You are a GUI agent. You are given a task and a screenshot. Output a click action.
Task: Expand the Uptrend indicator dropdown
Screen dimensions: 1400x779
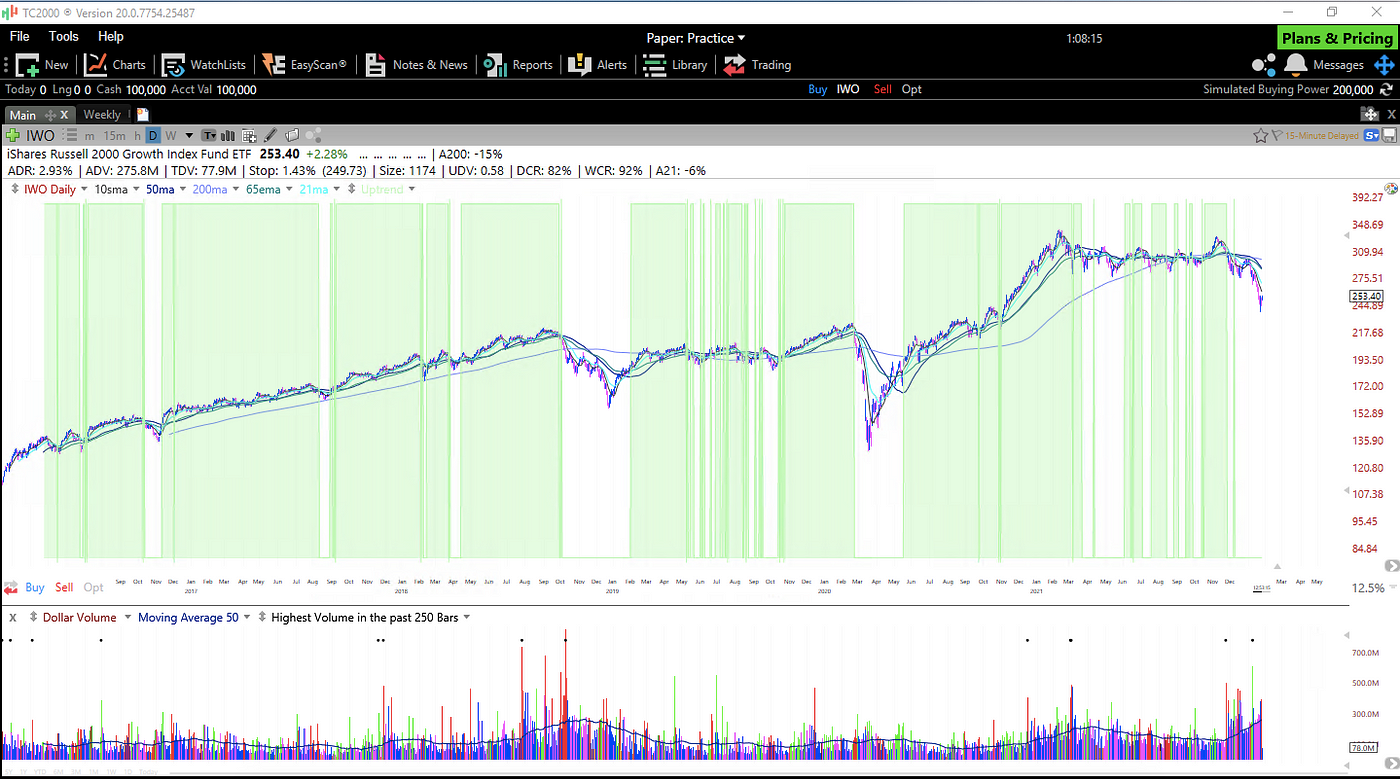tap(411, 189)
